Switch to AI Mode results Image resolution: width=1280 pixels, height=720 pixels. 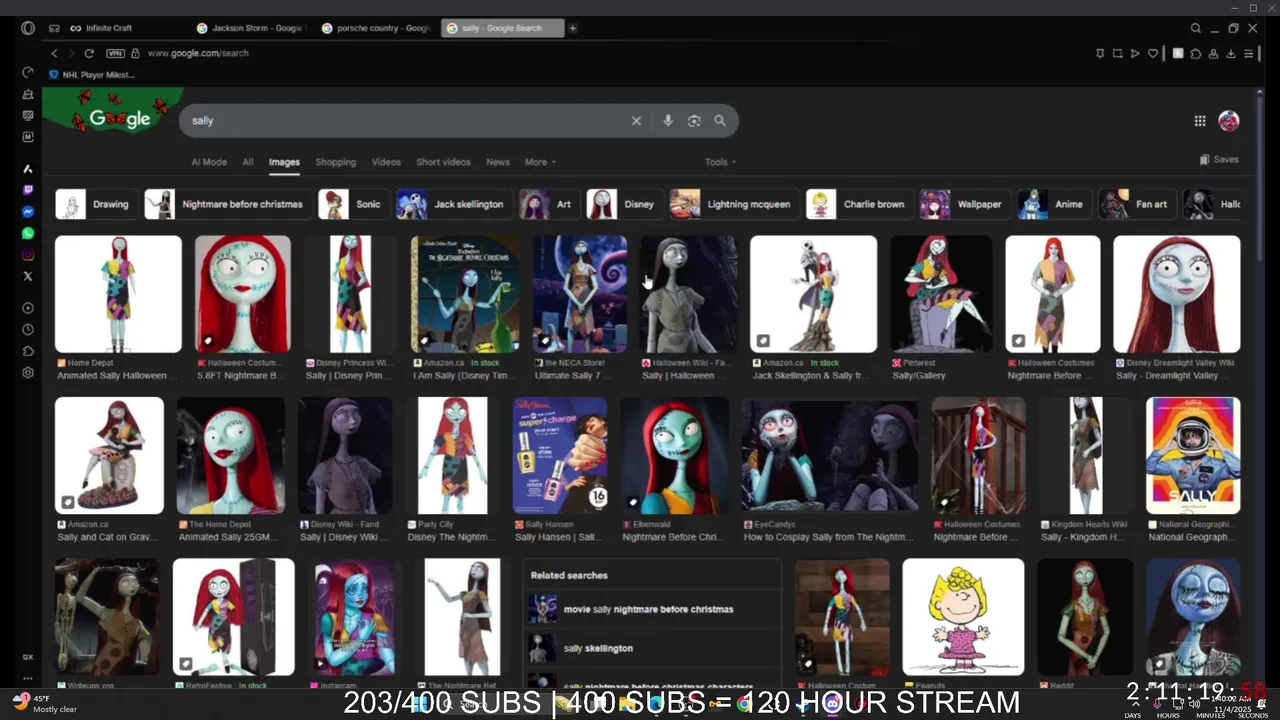pyautogui.click(x=209, y=162)
